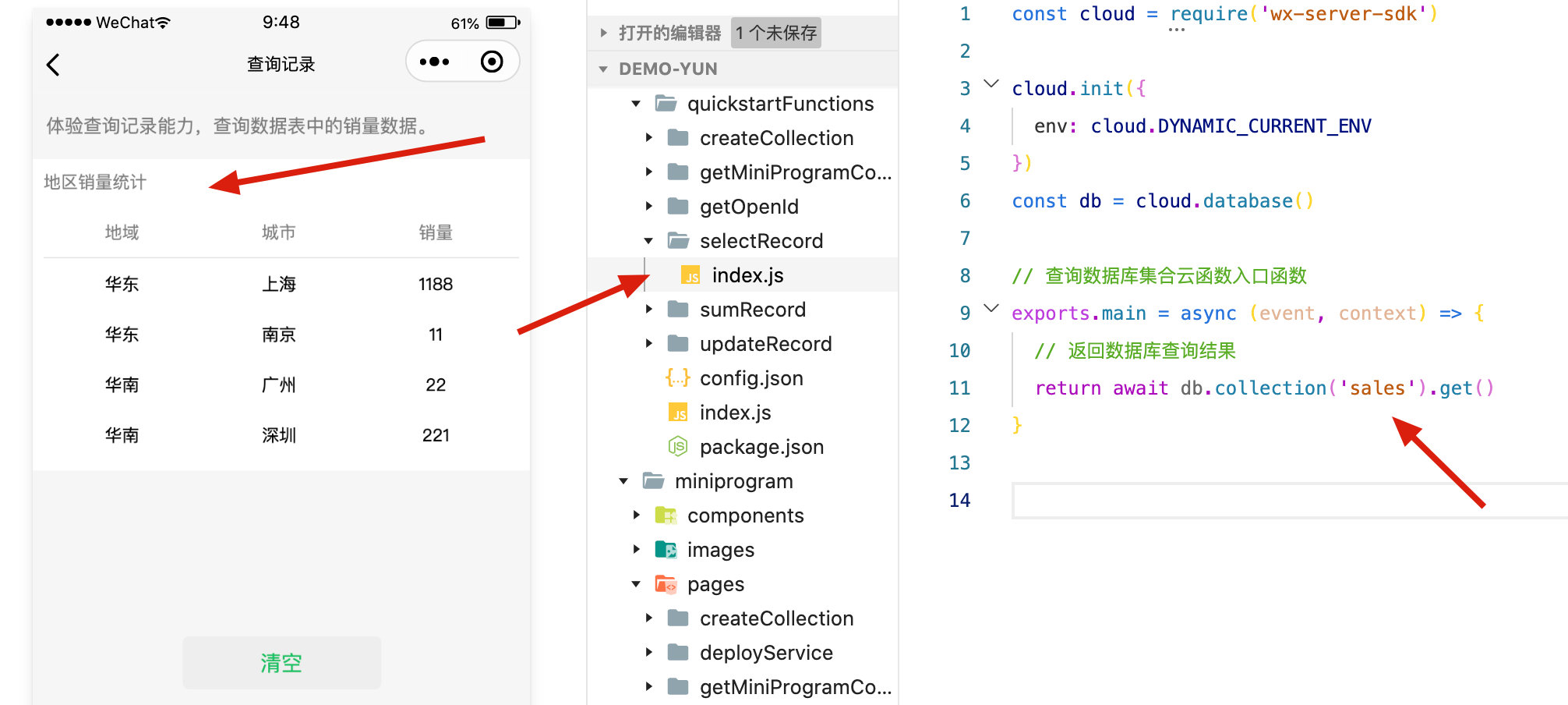Viewport: 1568px width, 705px height.
Task: Click the 1 个未保存 unsaved badge
Action: coord(776,33)
